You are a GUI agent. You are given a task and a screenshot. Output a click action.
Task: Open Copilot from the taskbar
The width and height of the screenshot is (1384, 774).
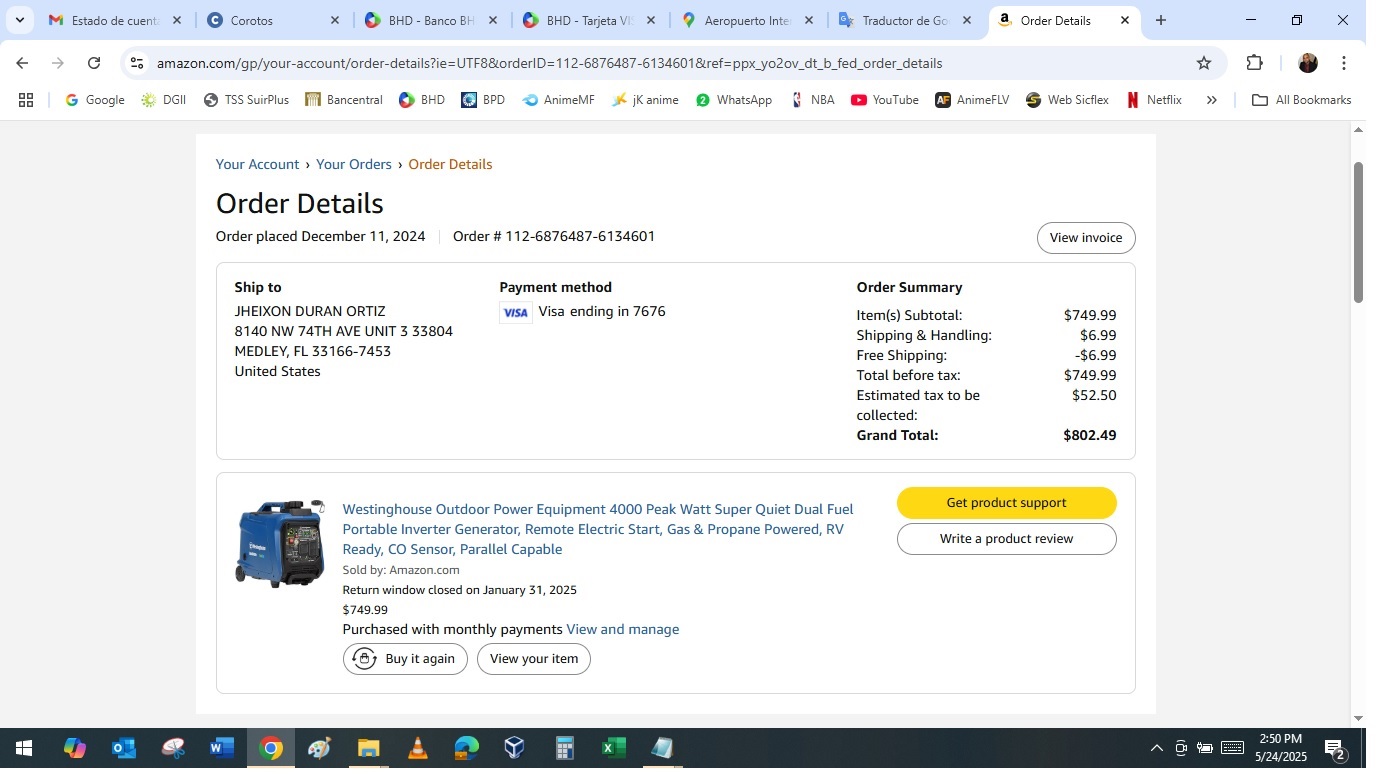click(x=75, y=748)
